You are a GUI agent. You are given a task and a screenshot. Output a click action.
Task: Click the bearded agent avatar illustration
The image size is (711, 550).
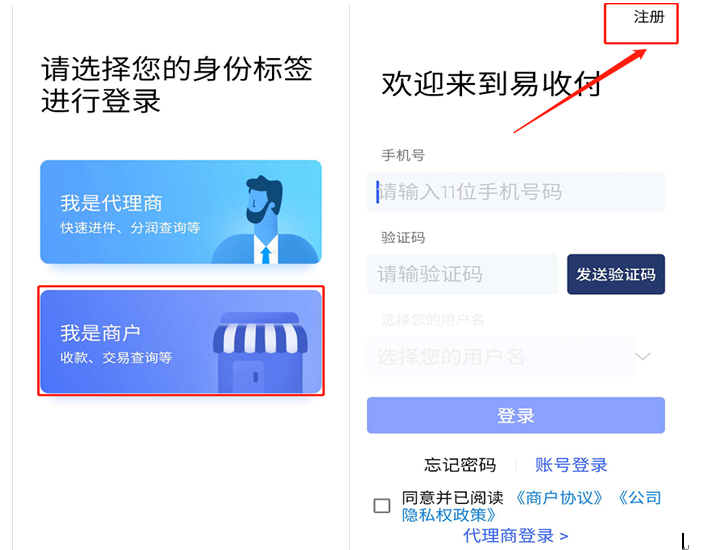tap(266, 219)
